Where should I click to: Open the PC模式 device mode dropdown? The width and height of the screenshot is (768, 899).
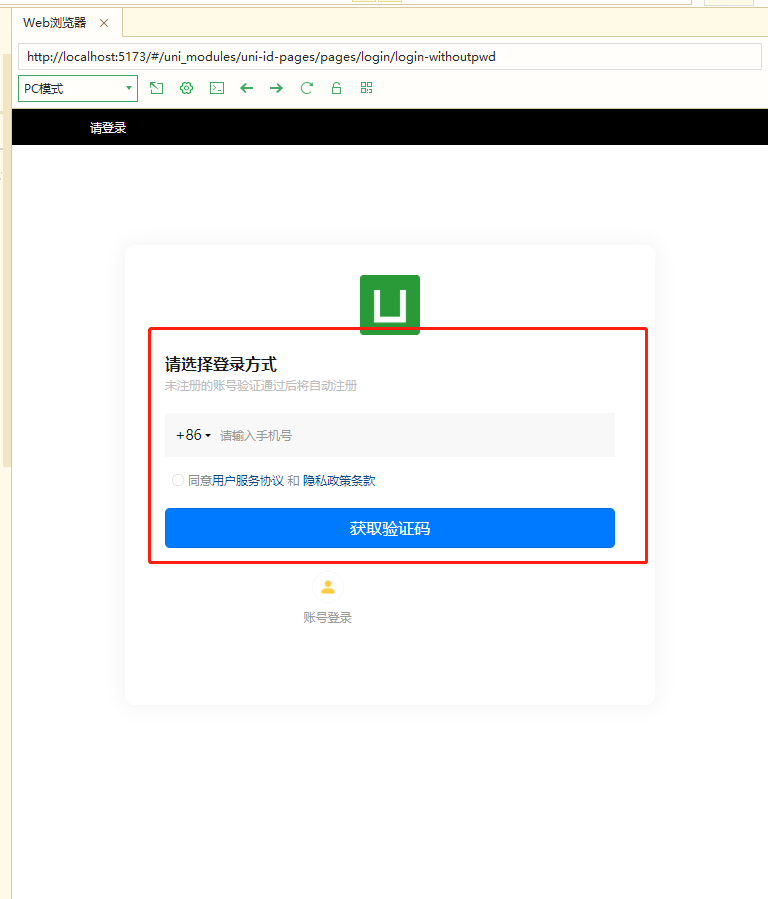(78, 88)
